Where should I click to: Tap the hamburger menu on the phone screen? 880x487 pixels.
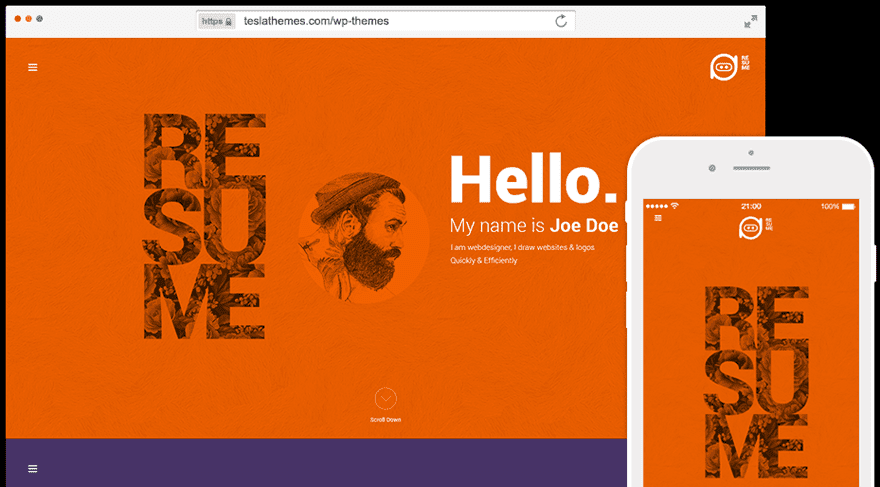[x=658, y=217]
